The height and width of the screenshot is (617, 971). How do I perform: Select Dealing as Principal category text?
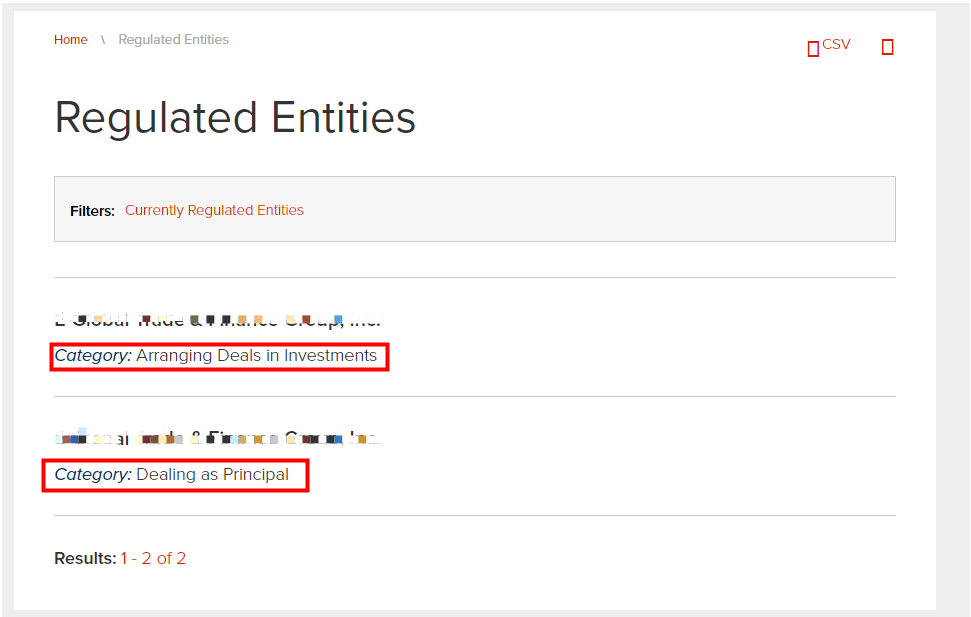tap(213, 475)
